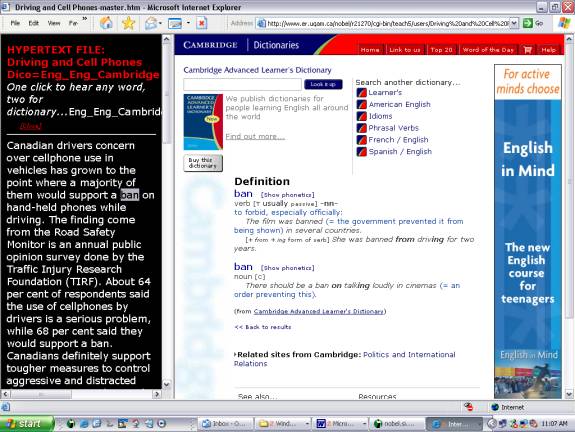
Task: Click the IE window title page icon
Action: tap(6, 7)
